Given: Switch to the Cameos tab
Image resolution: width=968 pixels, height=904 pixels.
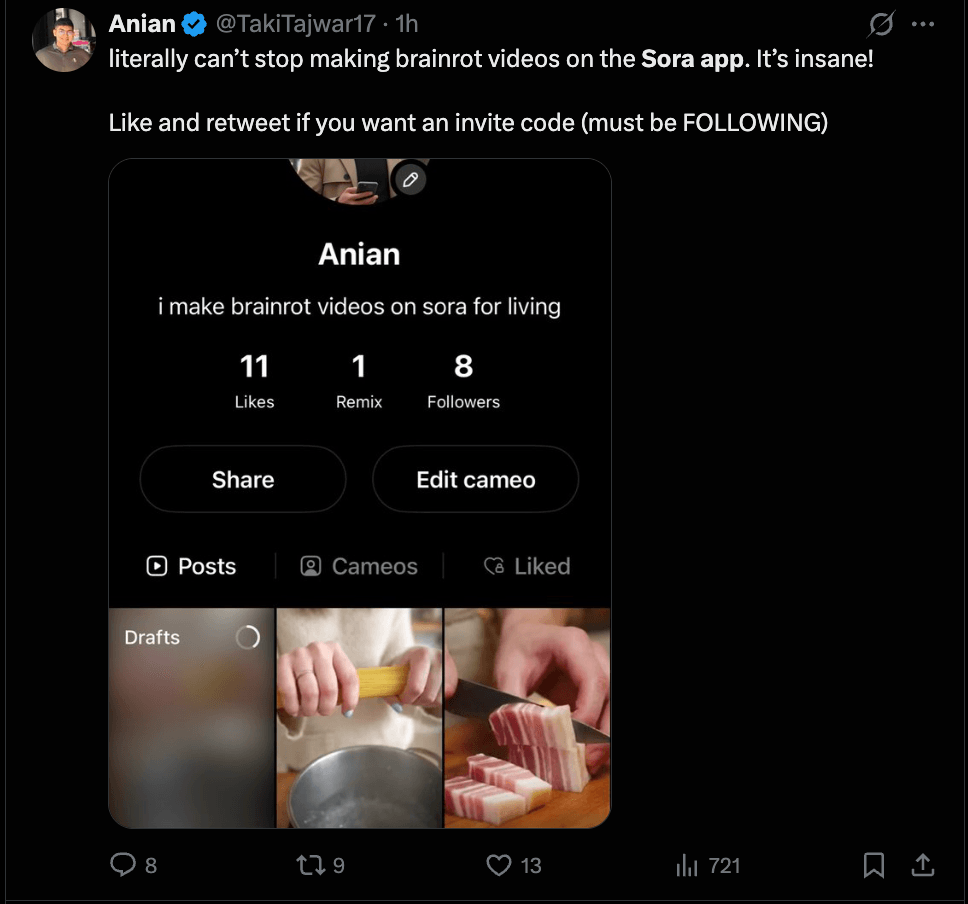Looking at the screenshot, I should click(359, 566).
